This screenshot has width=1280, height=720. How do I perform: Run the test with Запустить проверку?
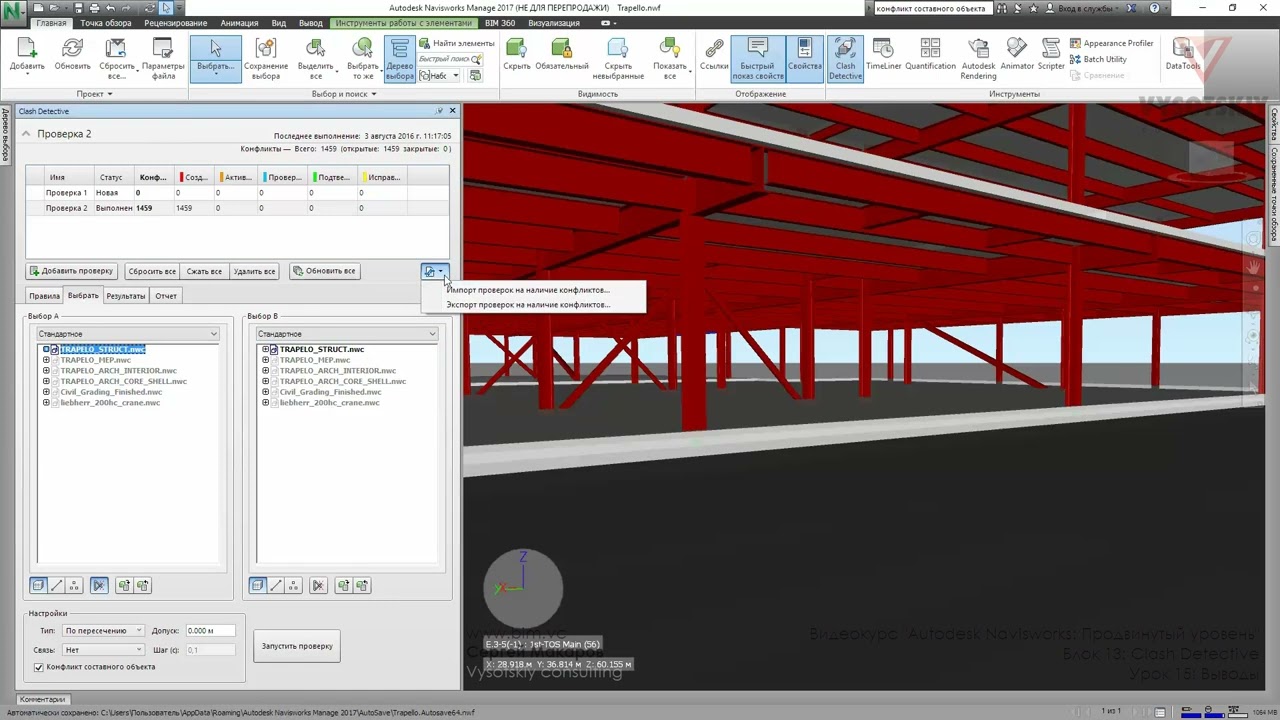pyautogui.click(x=297, y=646)
